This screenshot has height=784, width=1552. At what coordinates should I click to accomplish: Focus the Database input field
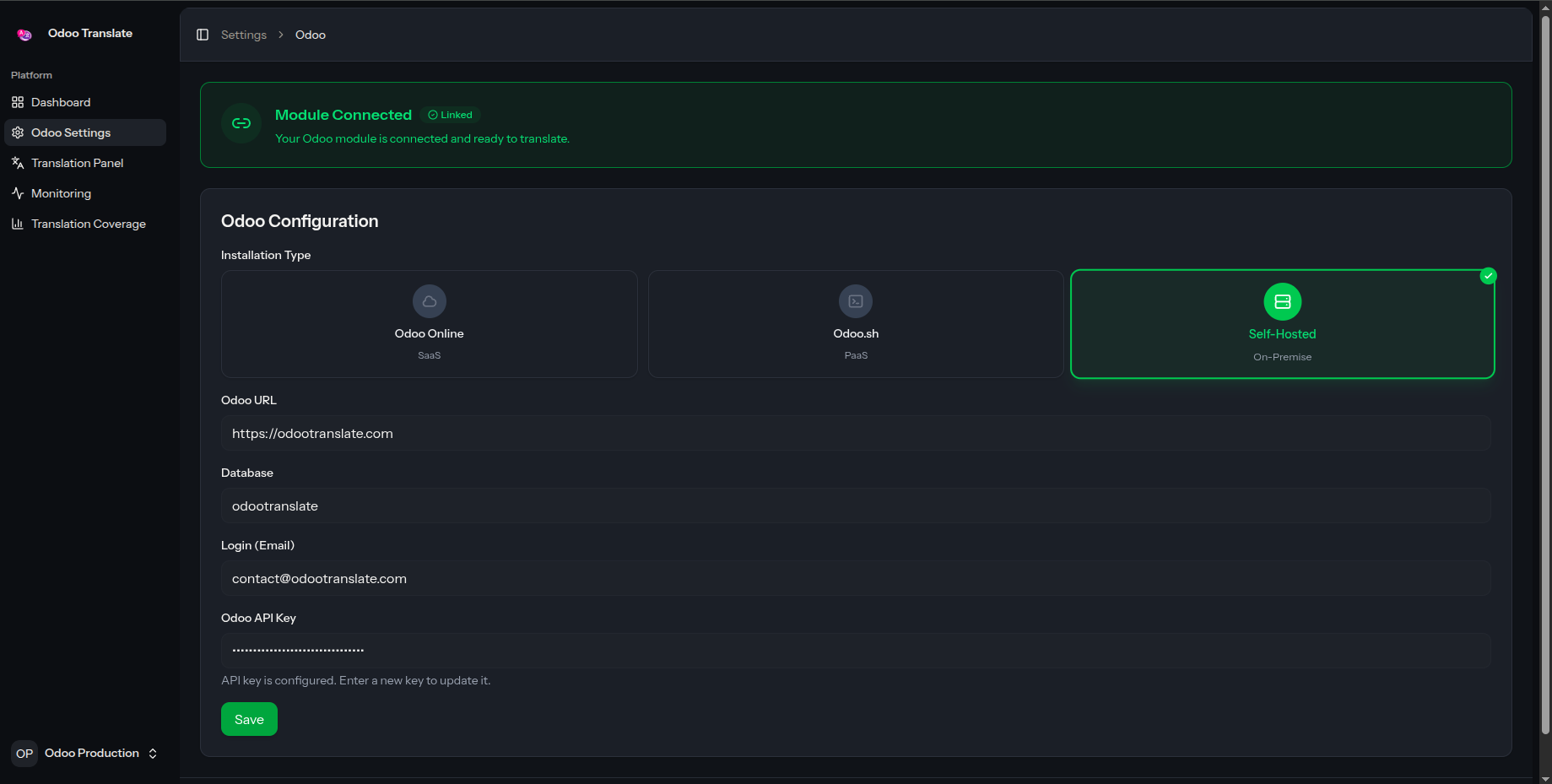[856, 506]
